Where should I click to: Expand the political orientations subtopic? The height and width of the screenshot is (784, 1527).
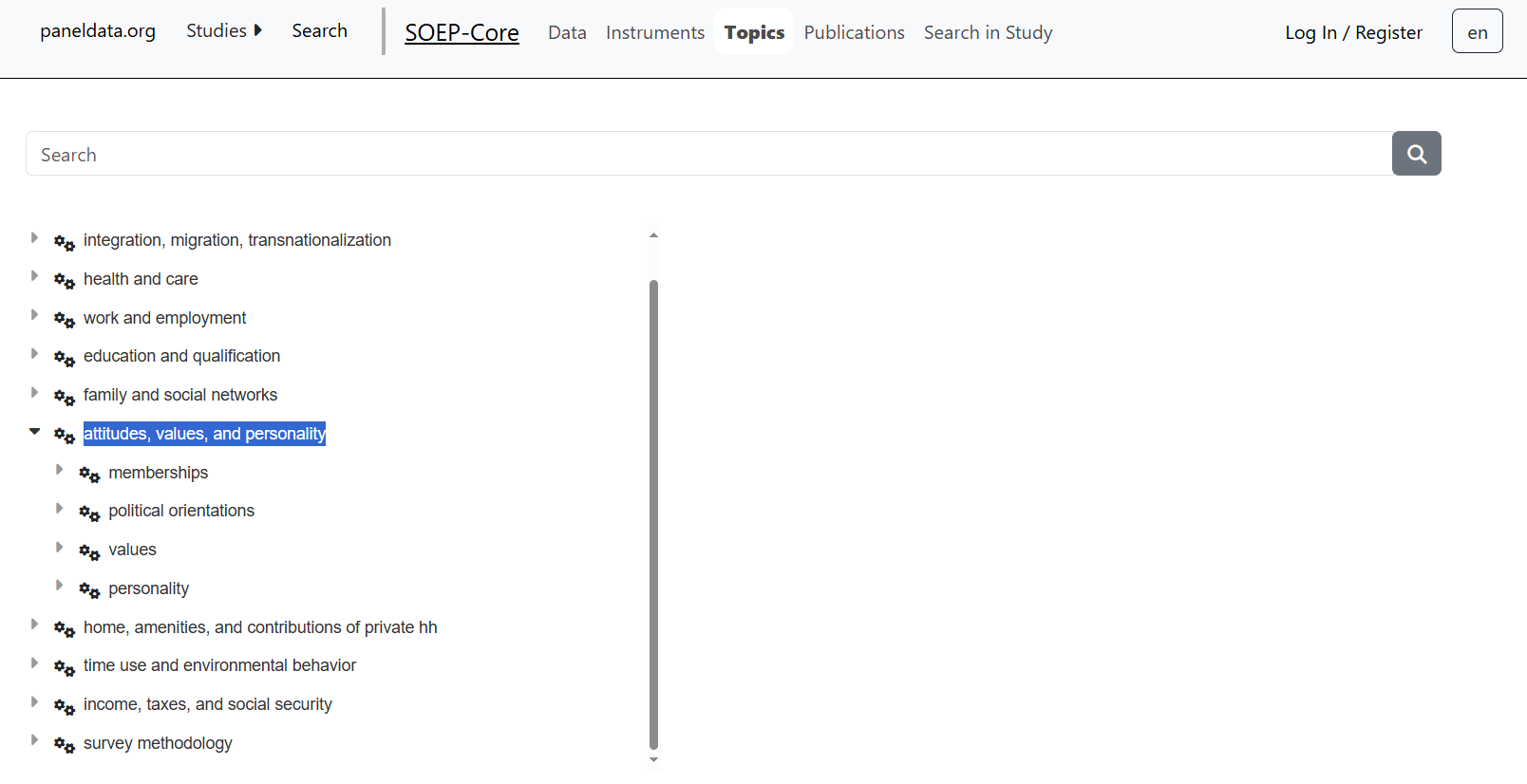click(x=59, y=509)
